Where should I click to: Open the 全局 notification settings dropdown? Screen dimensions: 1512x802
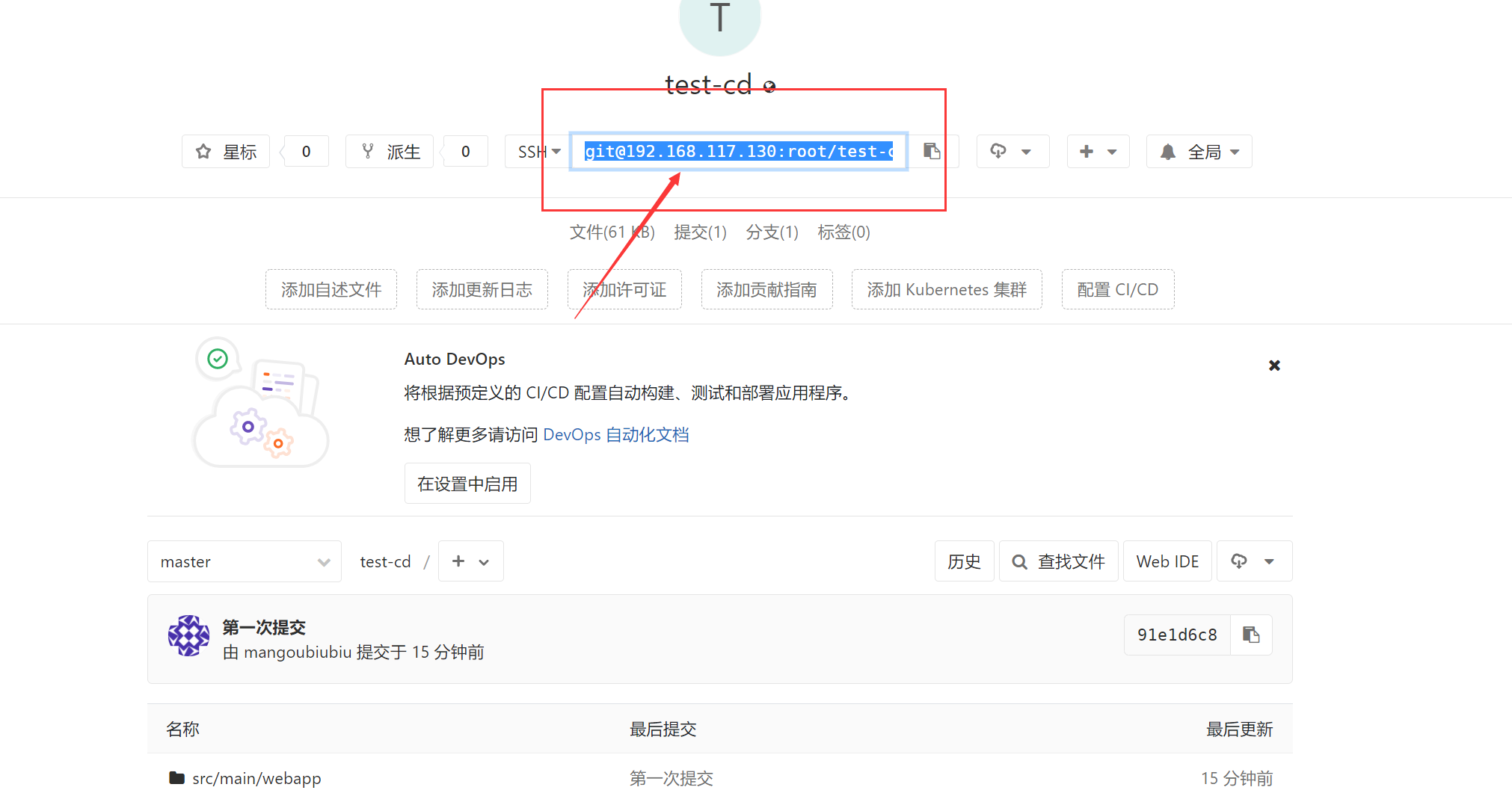[x=1199, y=152]
